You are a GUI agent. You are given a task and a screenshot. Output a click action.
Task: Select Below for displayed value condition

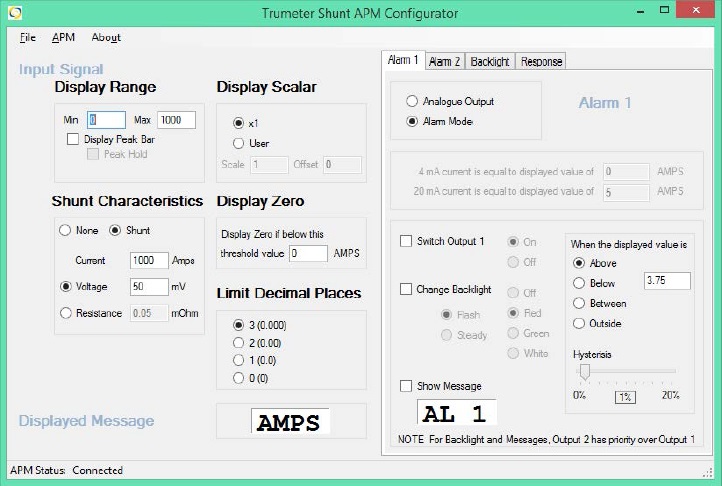[579, 283]
